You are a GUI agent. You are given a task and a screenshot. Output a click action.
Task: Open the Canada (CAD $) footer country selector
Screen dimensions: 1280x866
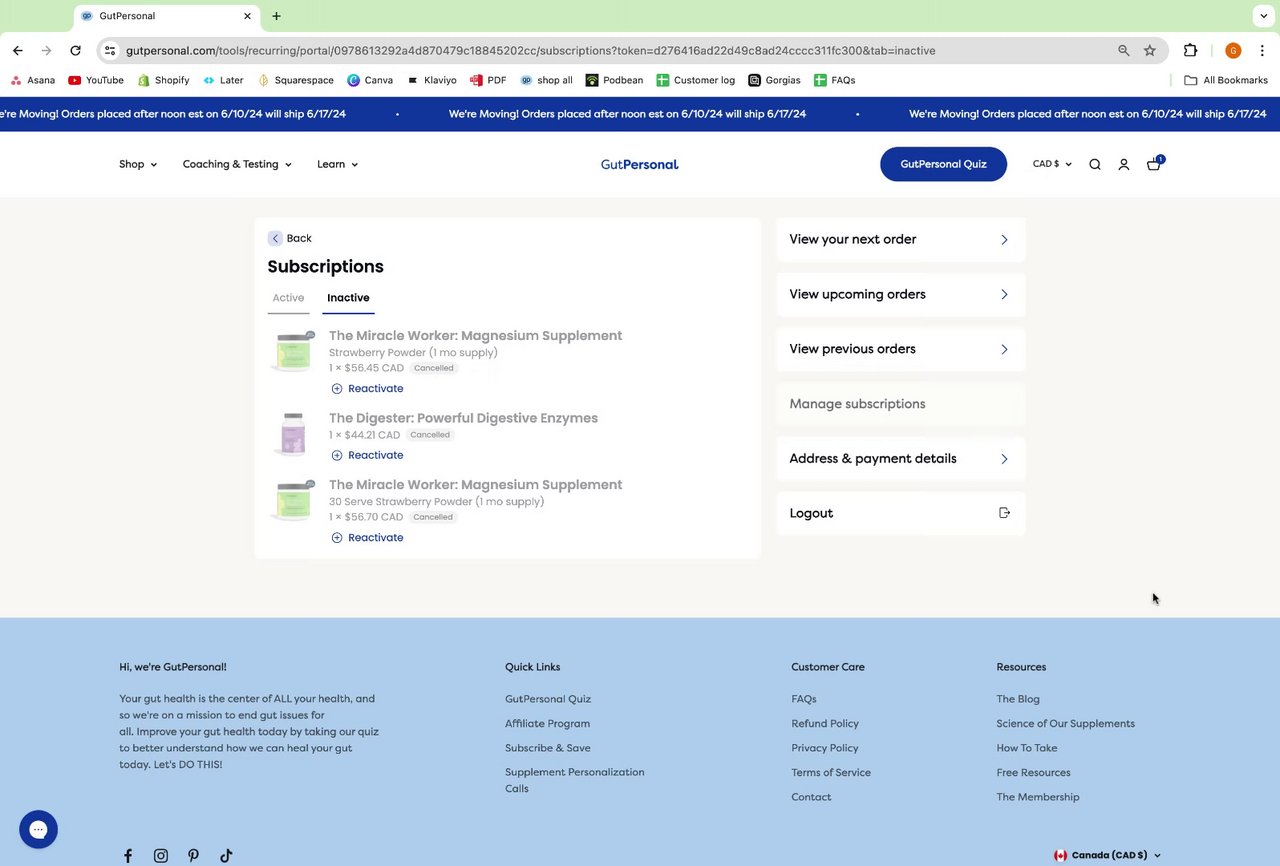pyautogui.click(x=1107, y=856)
